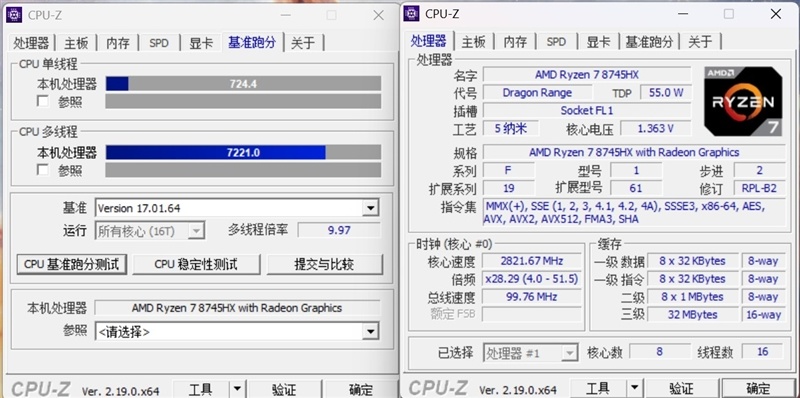Click the CPU-Z app icon in right window title bar
Image resolution: width=800 pixels, height=398 pixels.
[x=411, y=14]
